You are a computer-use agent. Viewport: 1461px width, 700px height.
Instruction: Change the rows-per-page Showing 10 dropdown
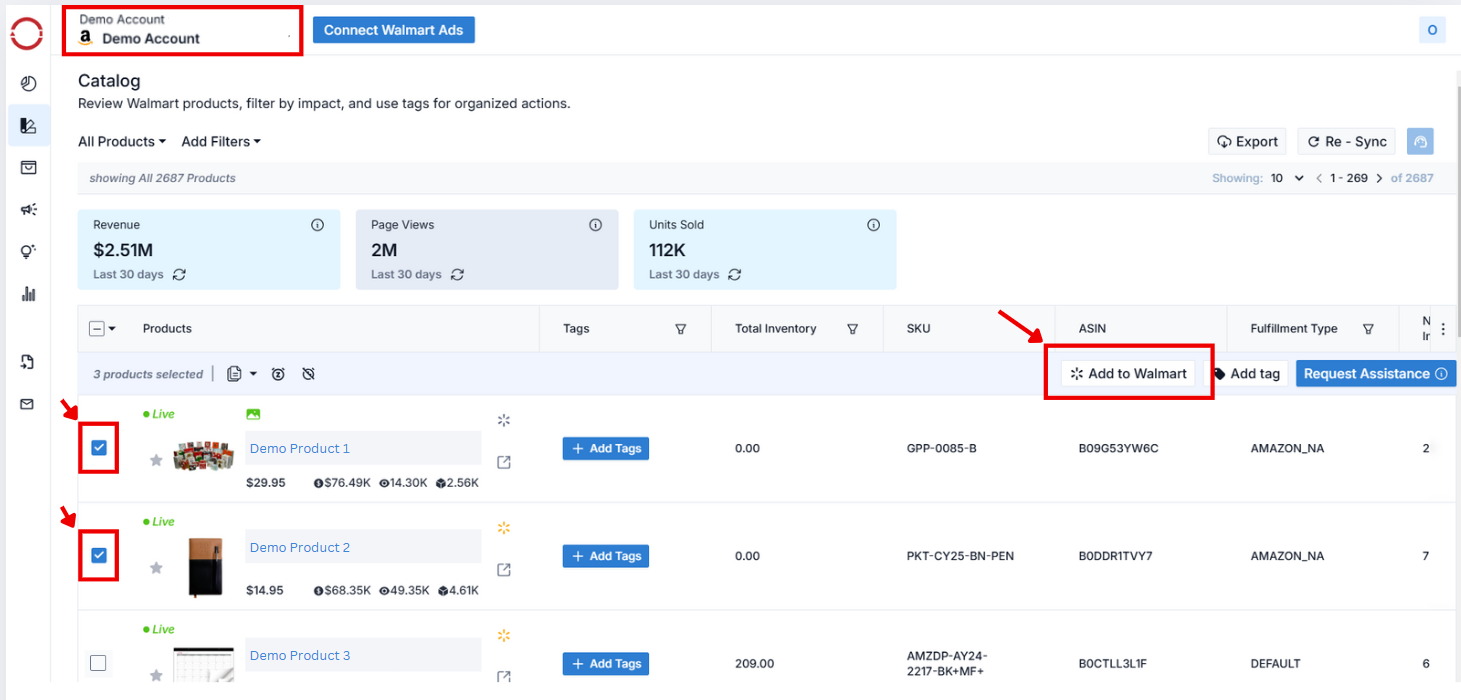1288,178
